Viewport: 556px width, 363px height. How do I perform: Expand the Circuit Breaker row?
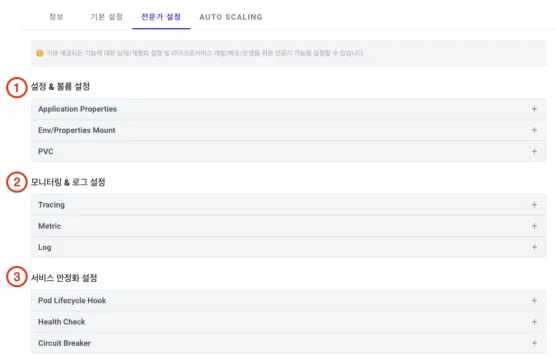tap(288, 343)
